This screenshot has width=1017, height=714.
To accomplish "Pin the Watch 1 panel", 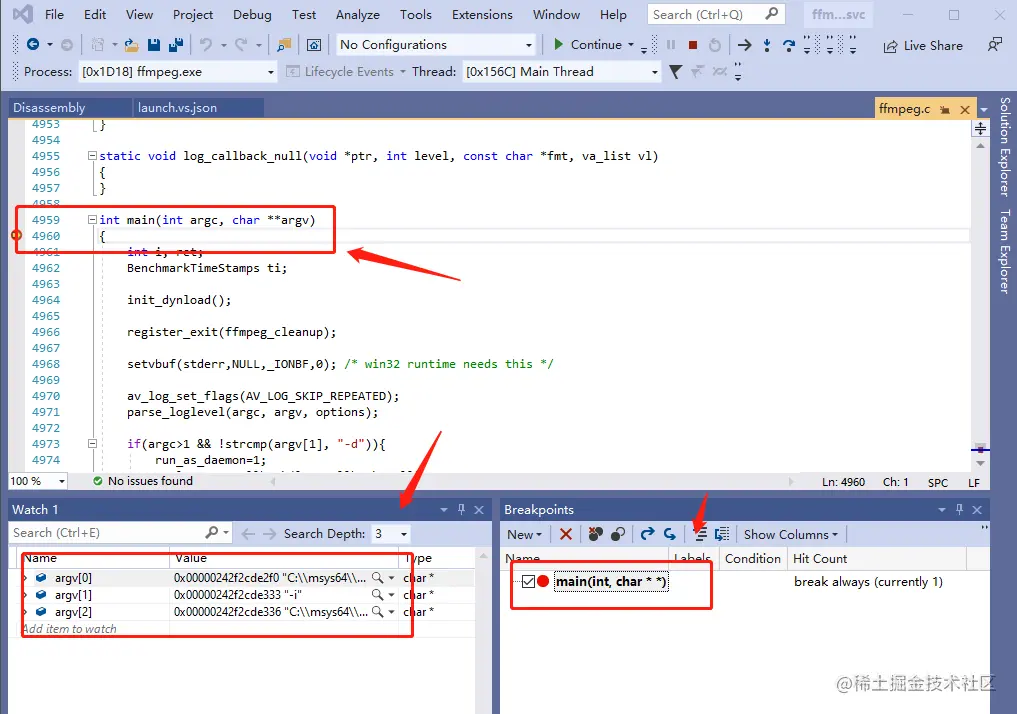I will click(x=461, y=510).
